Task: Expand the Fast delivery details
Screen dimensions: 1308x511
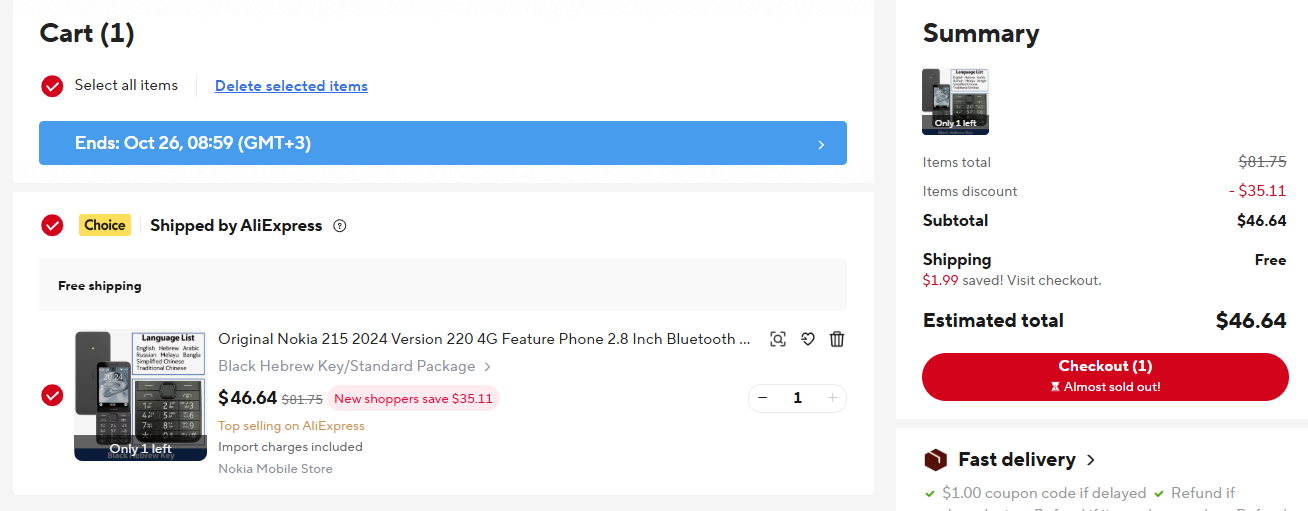Action: tap(1091, 460)
